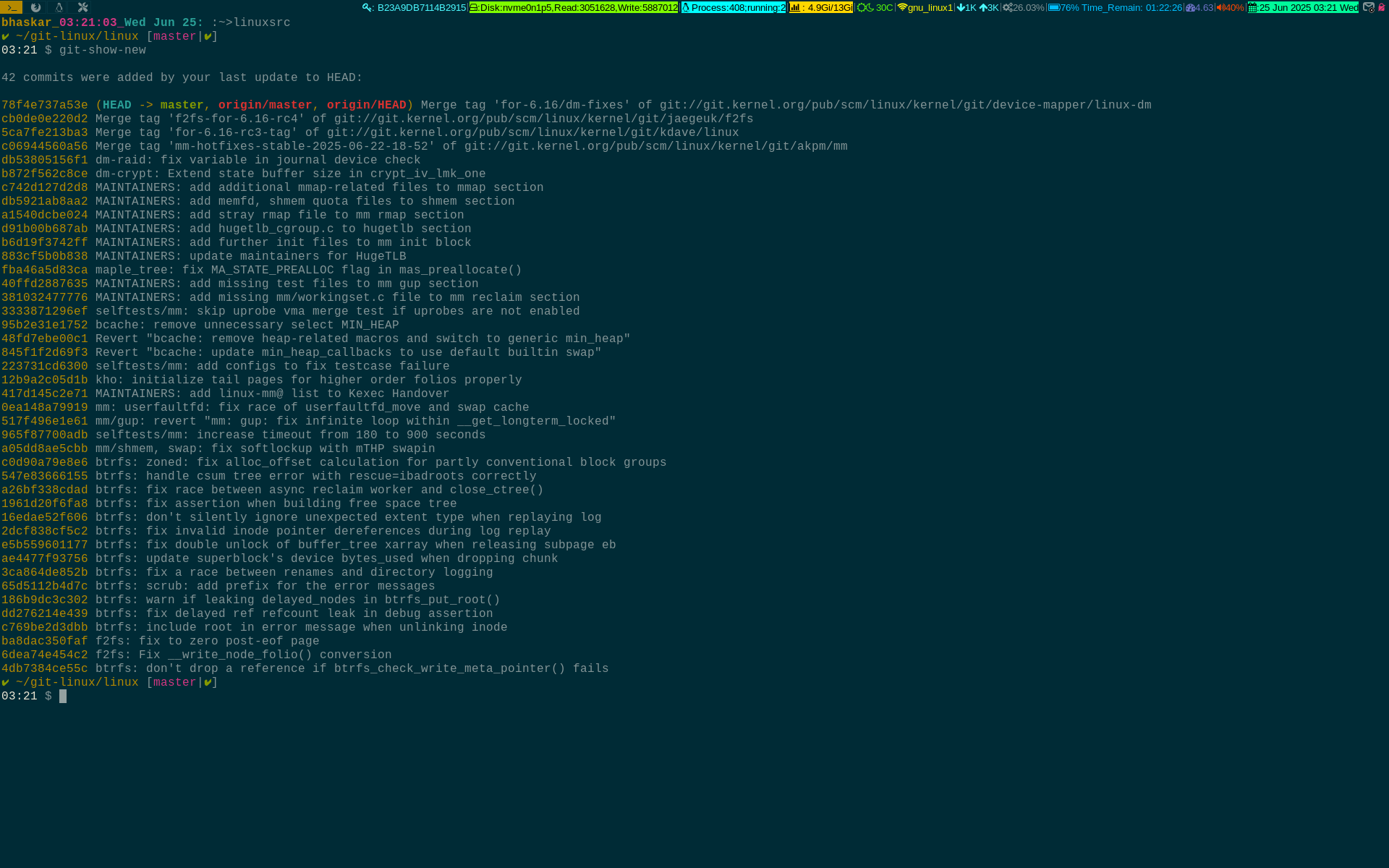Viewport: 1389px width, 868px height.
Task: Click commit dd276214e439 refcount leak line
Action: [x=247, y=613]
